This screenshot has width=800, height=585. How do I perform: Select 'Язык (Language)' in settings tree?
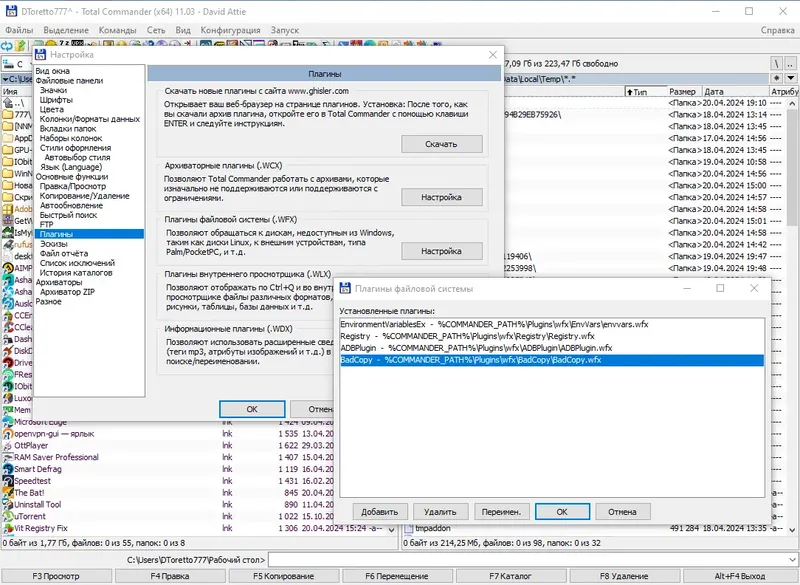click(x=71, y=167)
